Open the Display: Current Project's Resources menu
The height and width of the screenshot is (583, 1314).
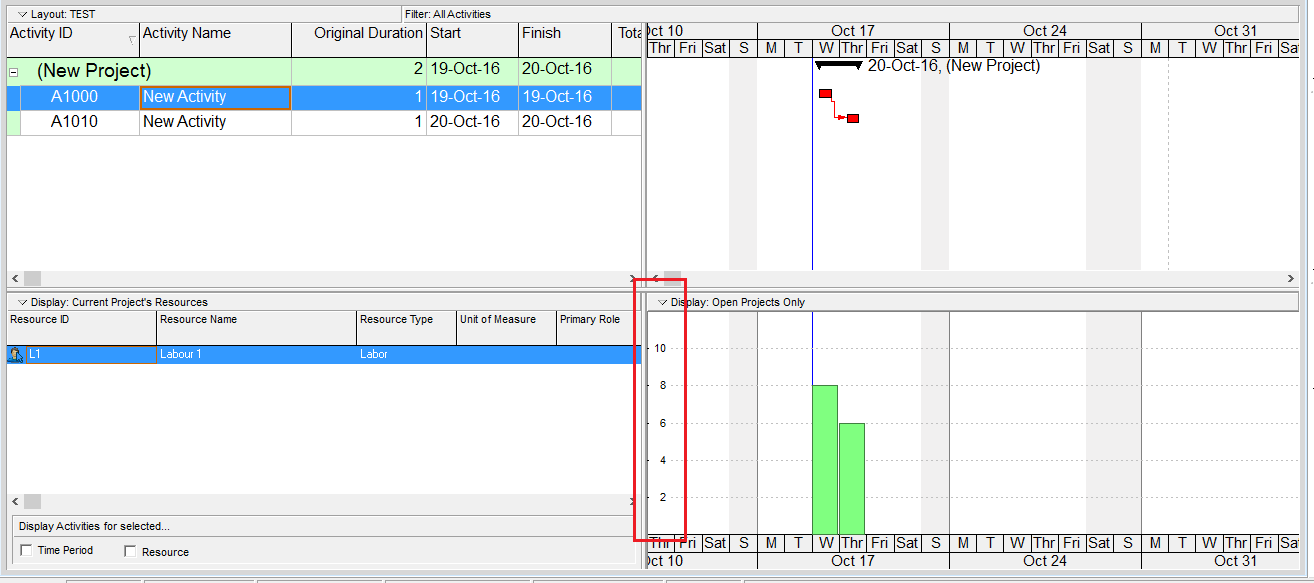coord(22,302)
